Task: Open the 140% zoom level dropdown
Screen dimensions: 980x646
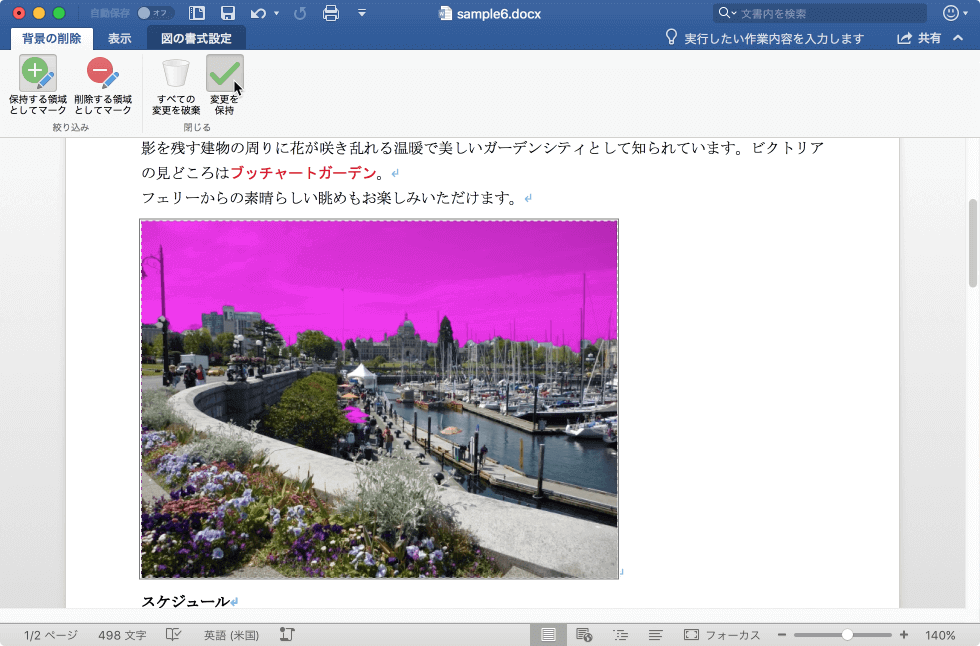Action: [938, 633]
